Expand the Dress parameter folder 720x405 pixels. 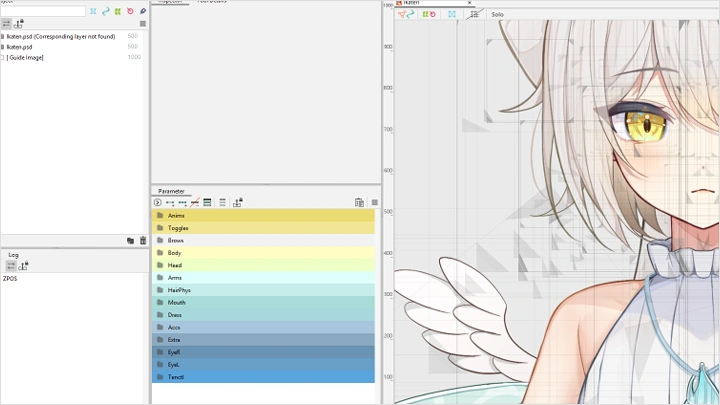tap(263, 315)
